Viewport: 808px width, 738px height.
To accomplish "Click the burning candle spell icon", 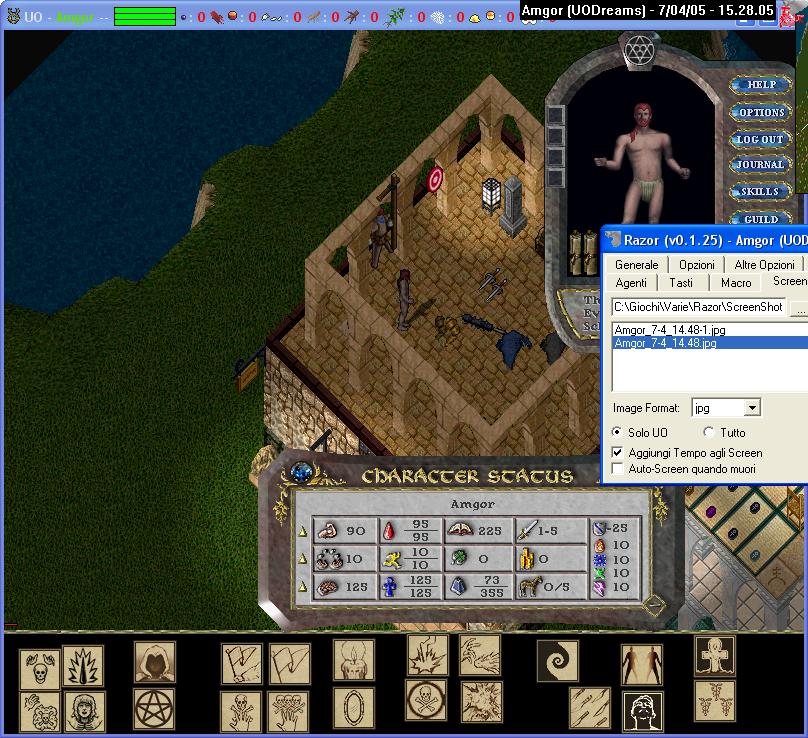I will tap(354, 660).
